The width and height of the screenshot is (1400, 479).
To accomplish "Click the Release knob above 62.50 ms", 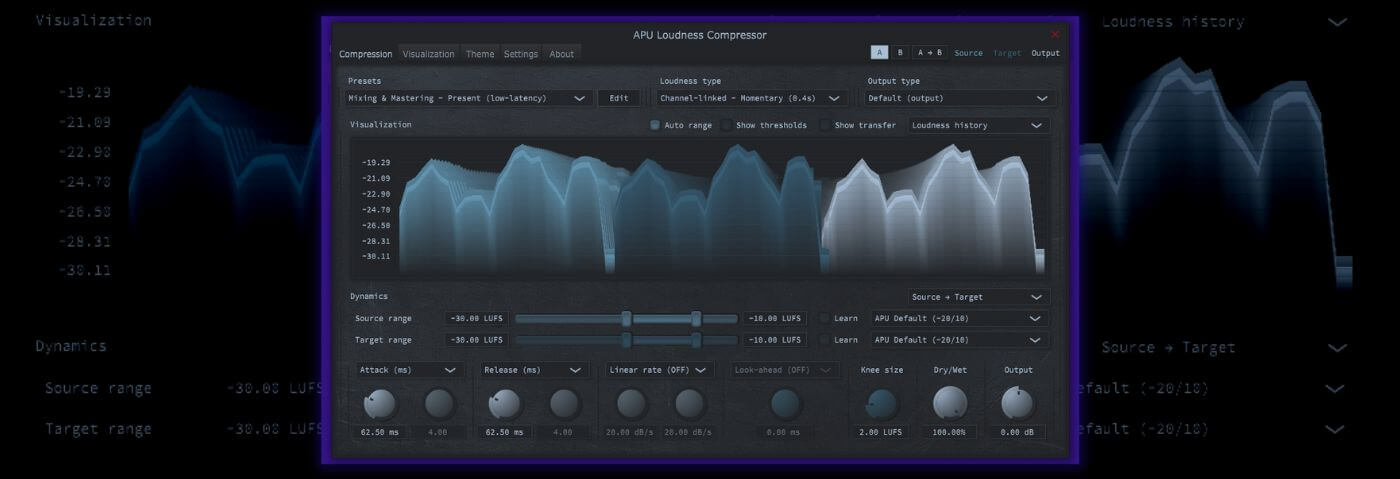I will [x=504, y=404].
